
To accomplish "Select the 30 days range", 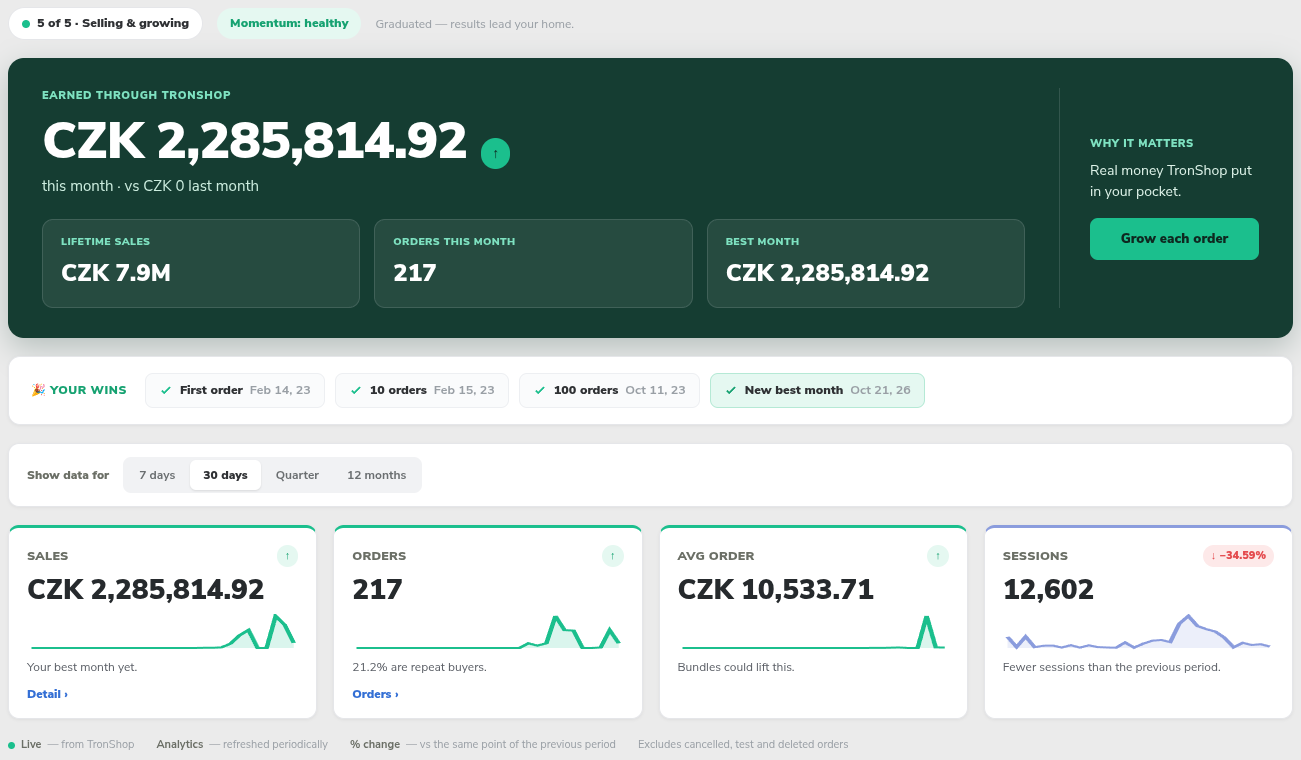I will coord(225,475).
